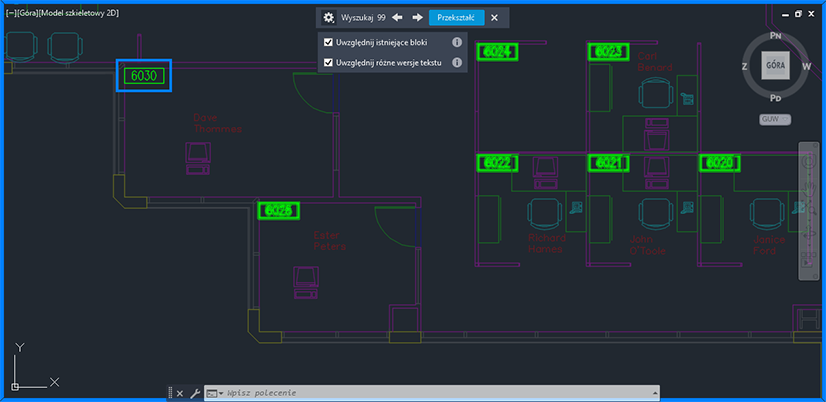Select the phone block in Richard Hames' cubicle

[576, 208]
